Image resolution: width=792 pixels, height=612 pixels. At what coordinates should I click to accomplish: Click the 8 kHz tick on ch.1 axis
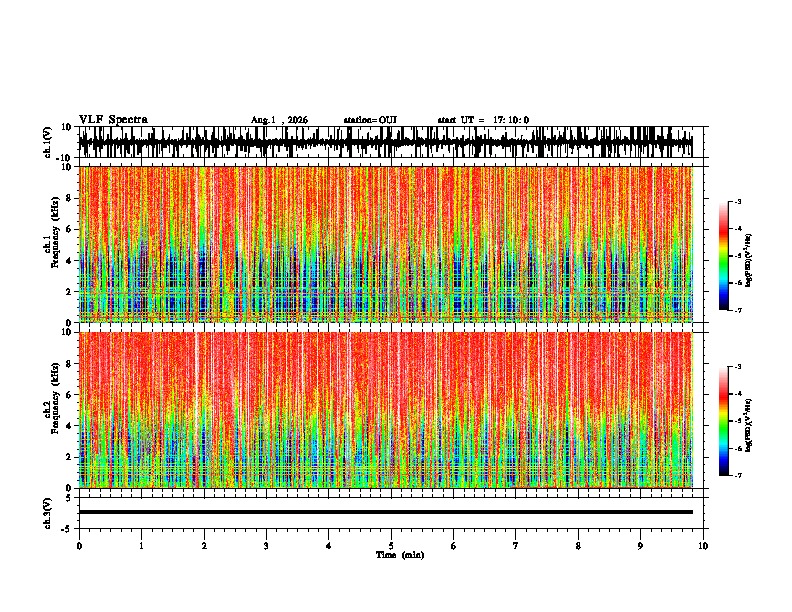point(69,198)
